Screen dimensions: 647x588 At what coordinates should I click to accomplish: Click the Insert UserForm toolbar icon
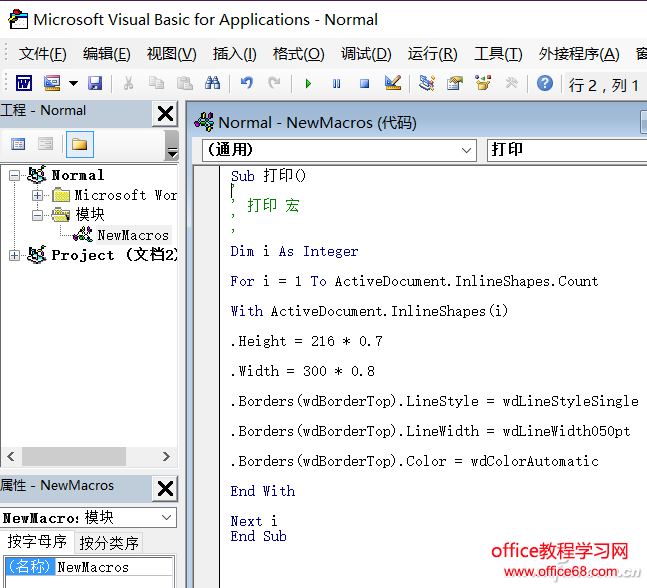tap(52, 84)
